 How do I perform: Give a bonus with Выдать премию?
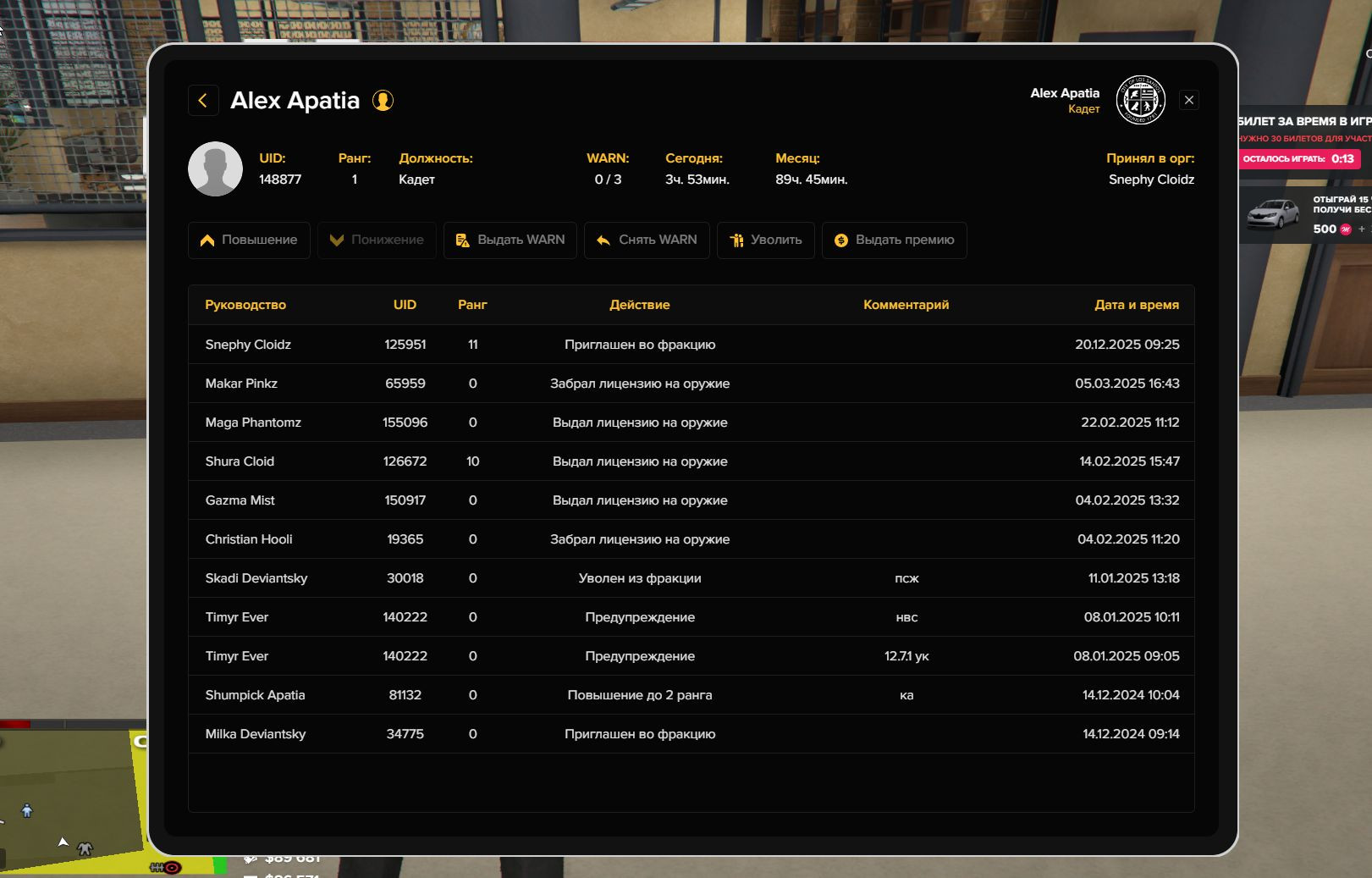tap(895, 240)
